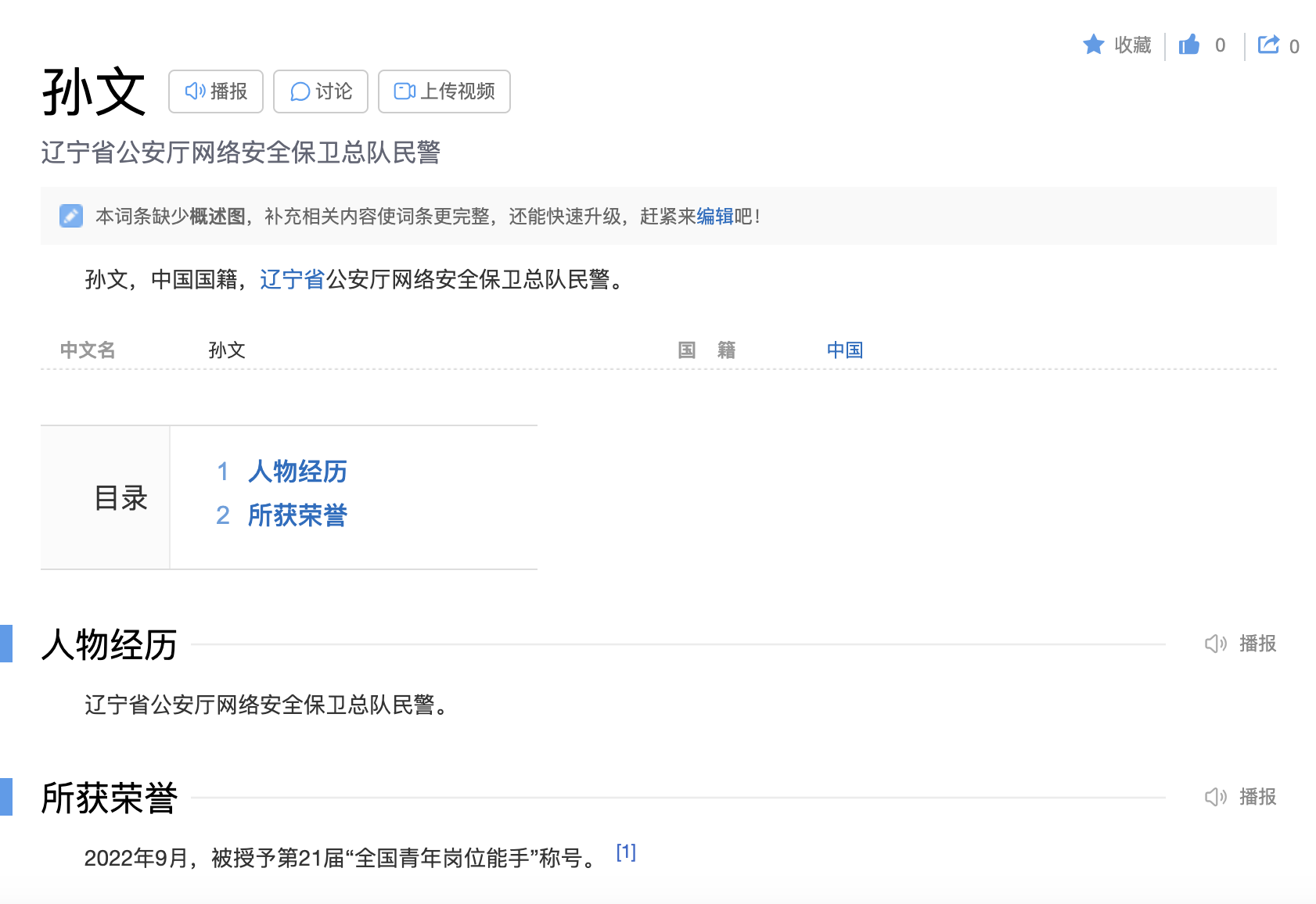Play audio for the 人物经历 section
The width and height of the screenshot is (1316, 904).
tap(1241, 644)
